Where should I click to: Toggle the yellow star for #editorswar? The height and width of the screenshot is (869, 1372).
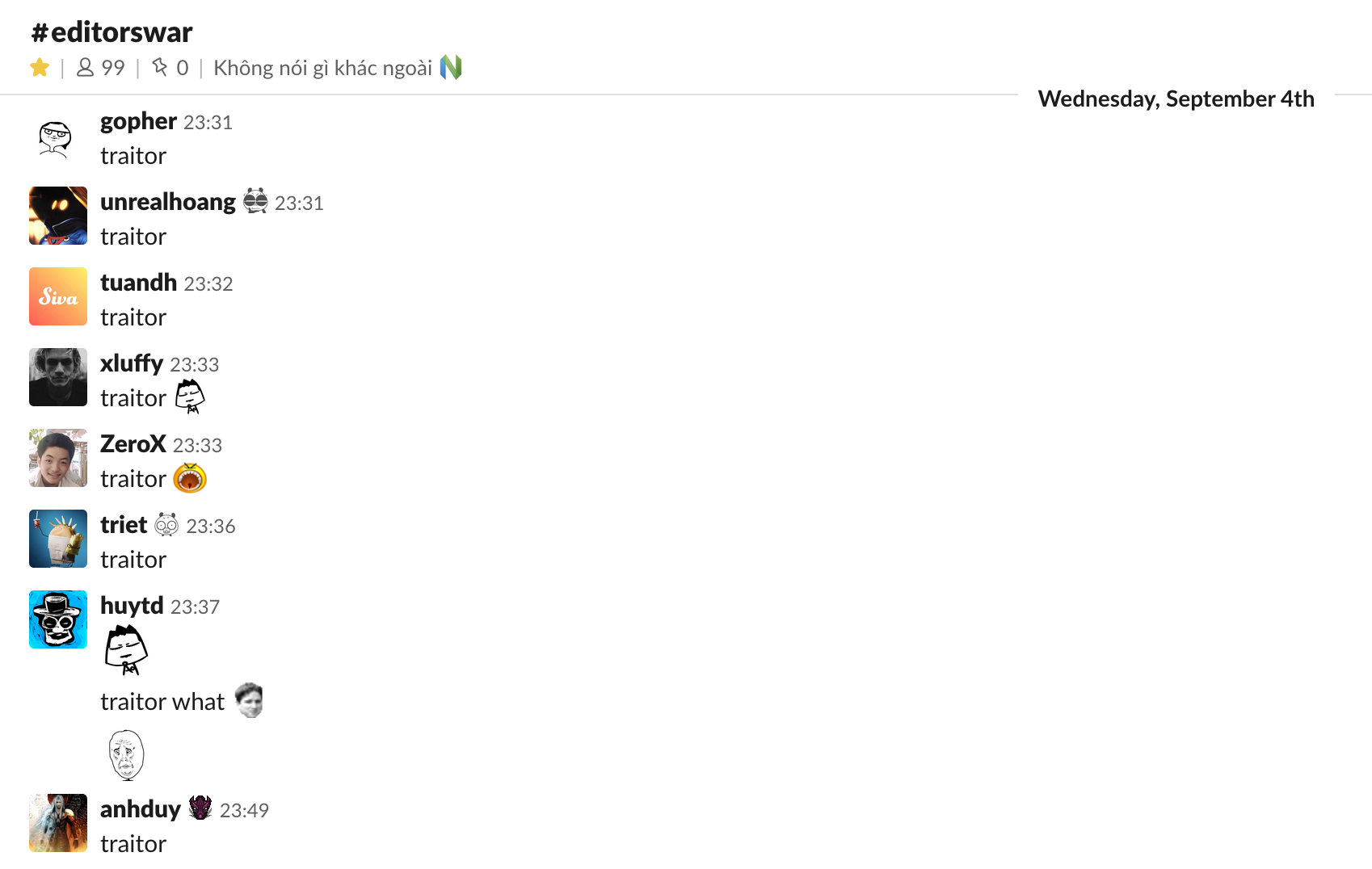39,68
